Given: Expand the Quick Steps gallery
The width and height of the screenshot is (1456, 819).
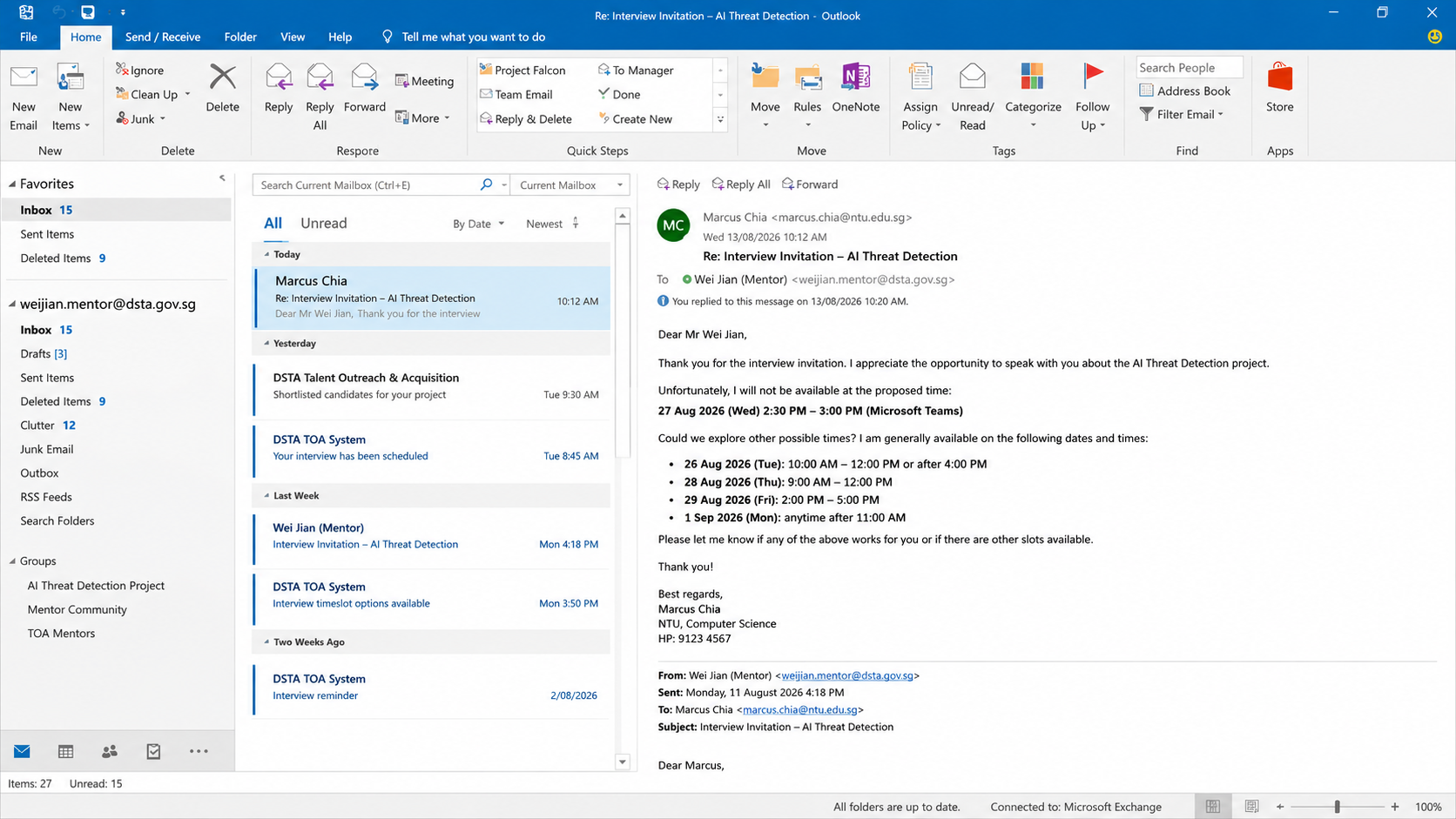Looking at the screenshot, I should (720, 119).
